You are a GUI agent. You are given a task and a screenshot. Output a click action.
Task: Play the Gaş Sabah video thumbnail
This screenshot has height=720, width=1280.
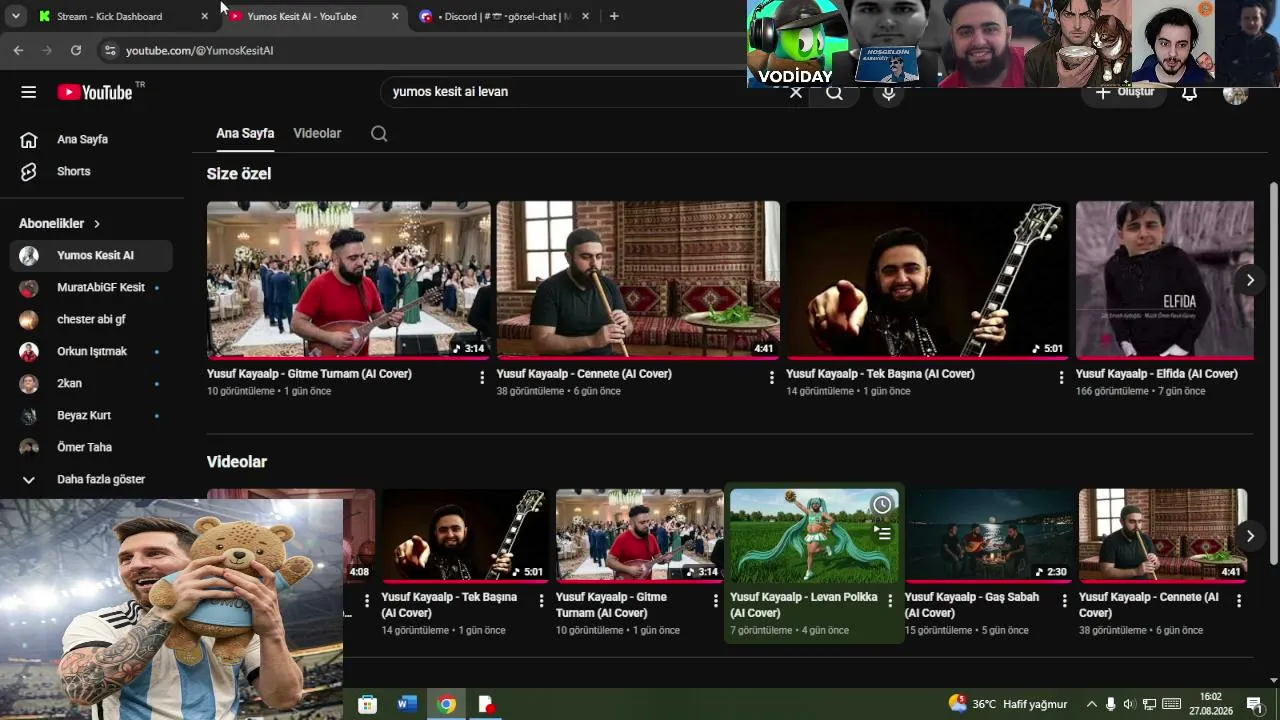click(988, 536)
